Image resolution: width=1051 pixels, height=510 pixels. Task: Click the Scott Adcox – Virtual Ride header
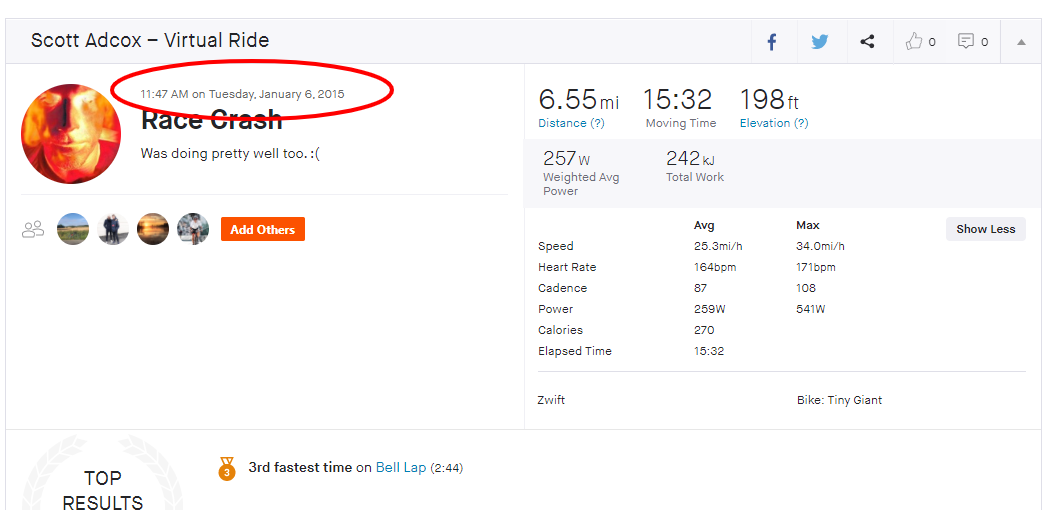coord(150,41)
